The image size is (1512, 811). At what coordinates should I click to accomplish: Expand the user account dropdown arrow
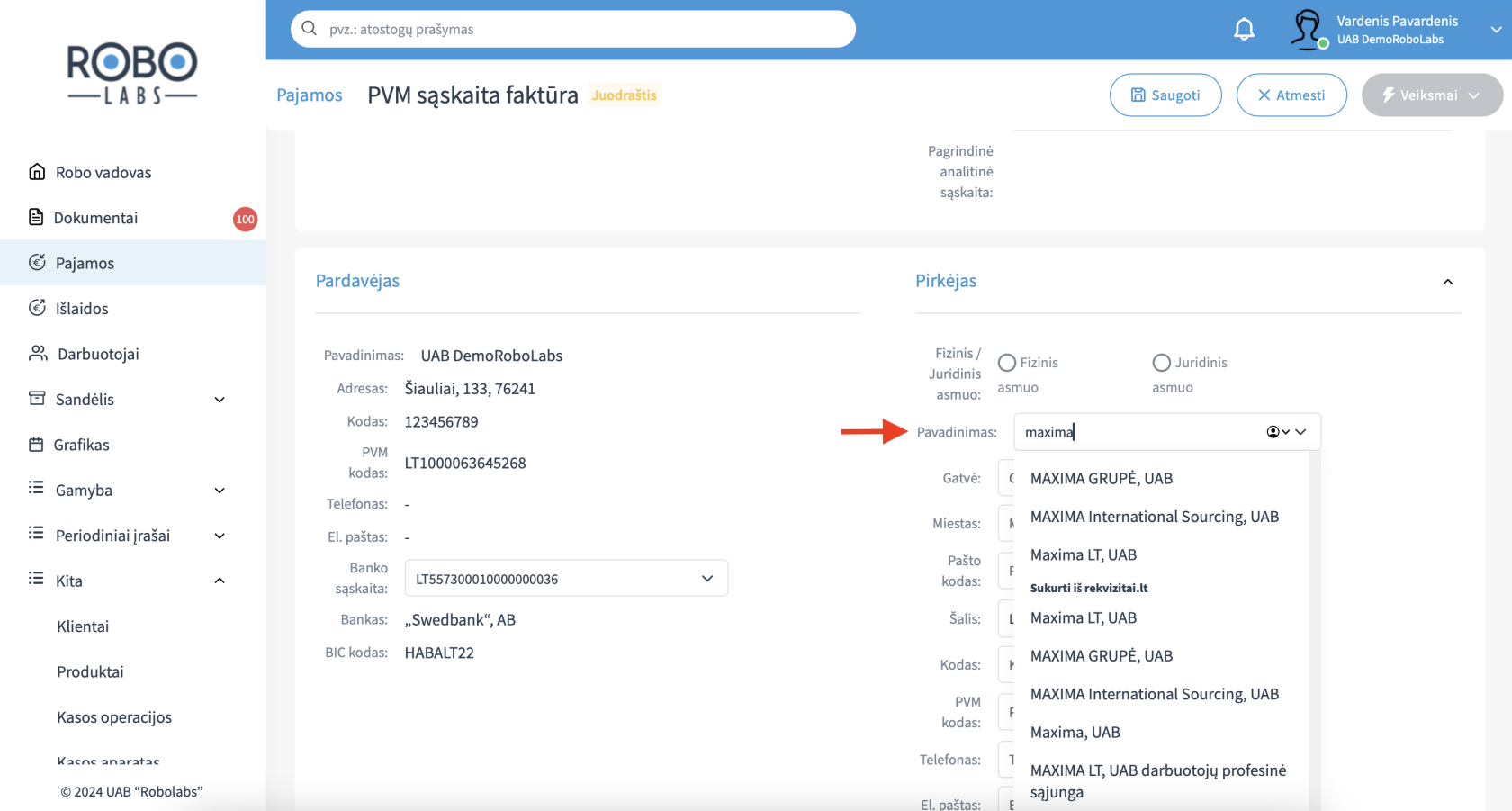pyautogui.click(x=1496, y=30)
